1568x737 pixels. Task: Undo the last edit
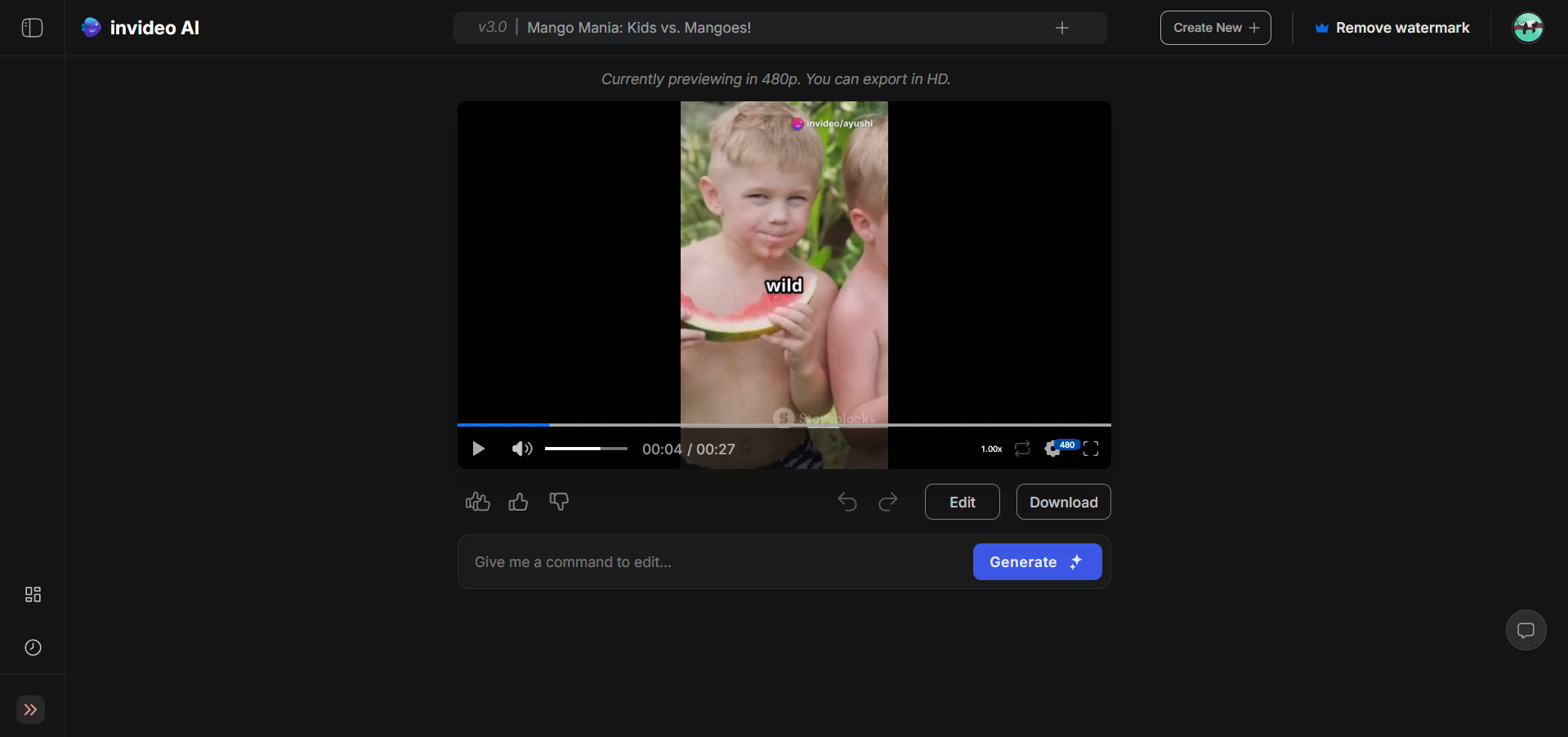click(847, 502)
